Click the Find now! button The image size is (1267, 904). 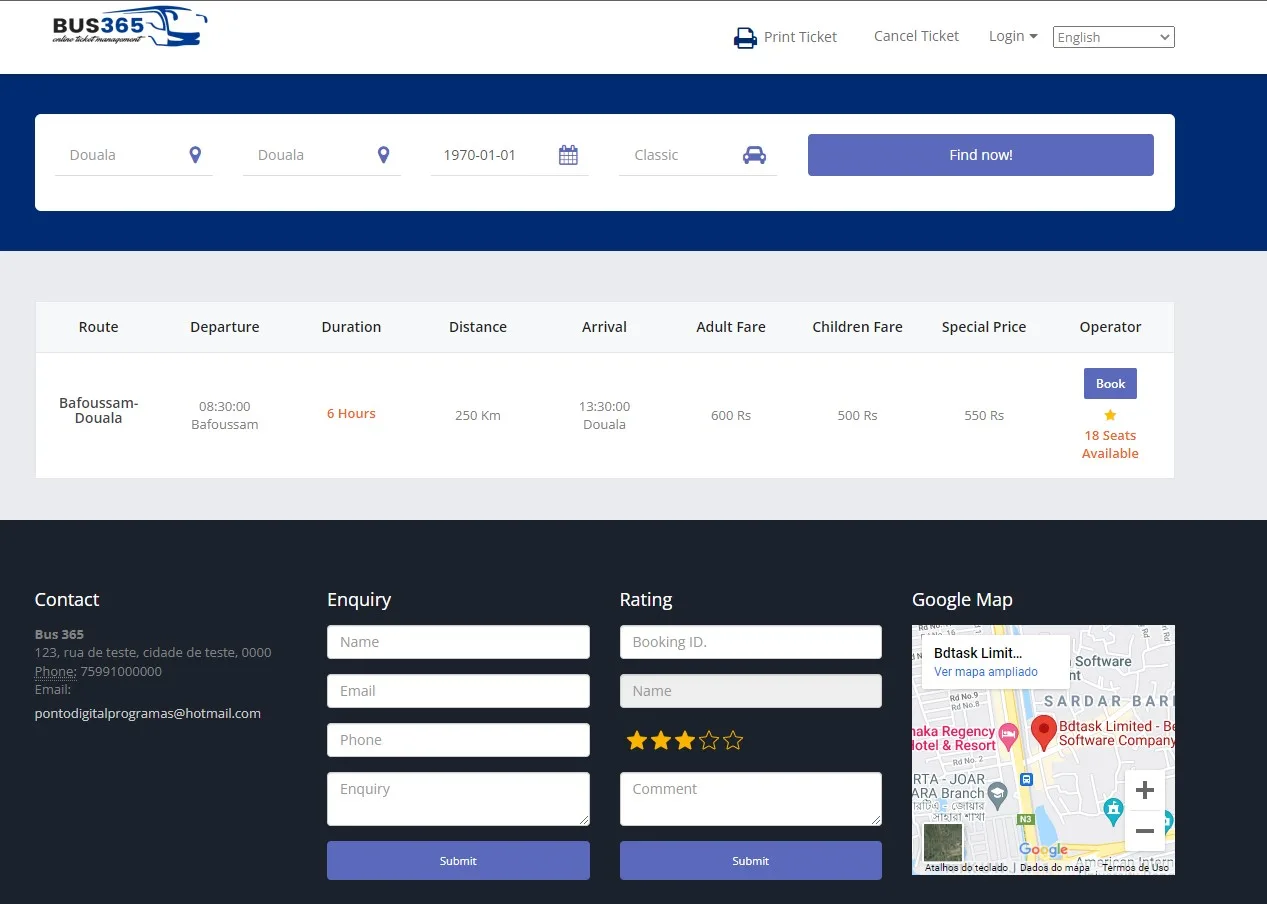tap(981, 155)
